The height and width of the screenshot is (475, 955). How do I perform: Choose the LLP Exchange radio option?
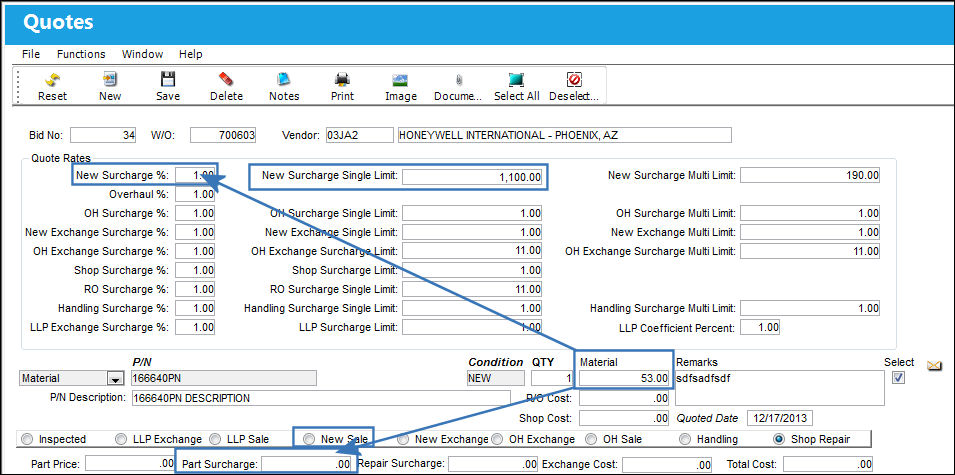pos(121,439)
